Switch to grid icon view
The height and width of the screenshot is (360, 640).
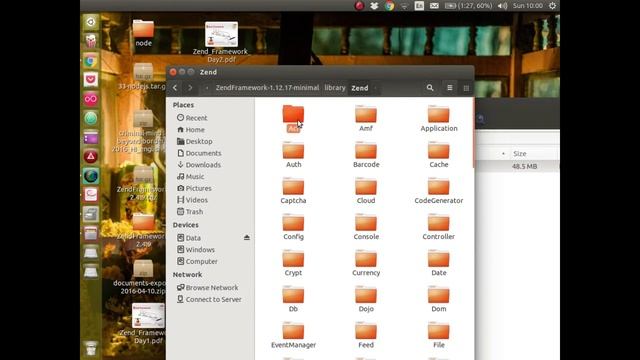coord(466,88)
